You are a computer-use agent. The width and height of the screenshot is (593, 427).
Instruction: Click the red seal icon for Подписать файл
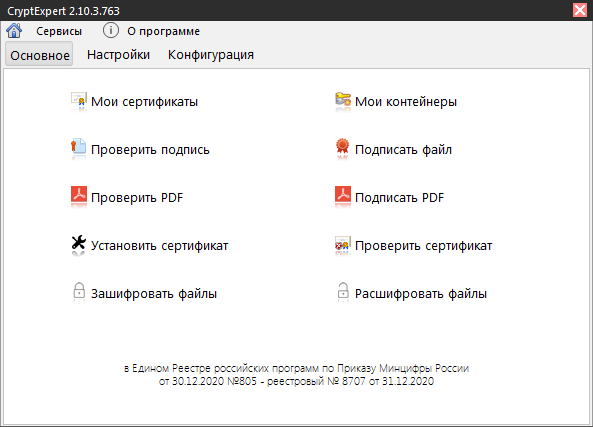[342, 147]
